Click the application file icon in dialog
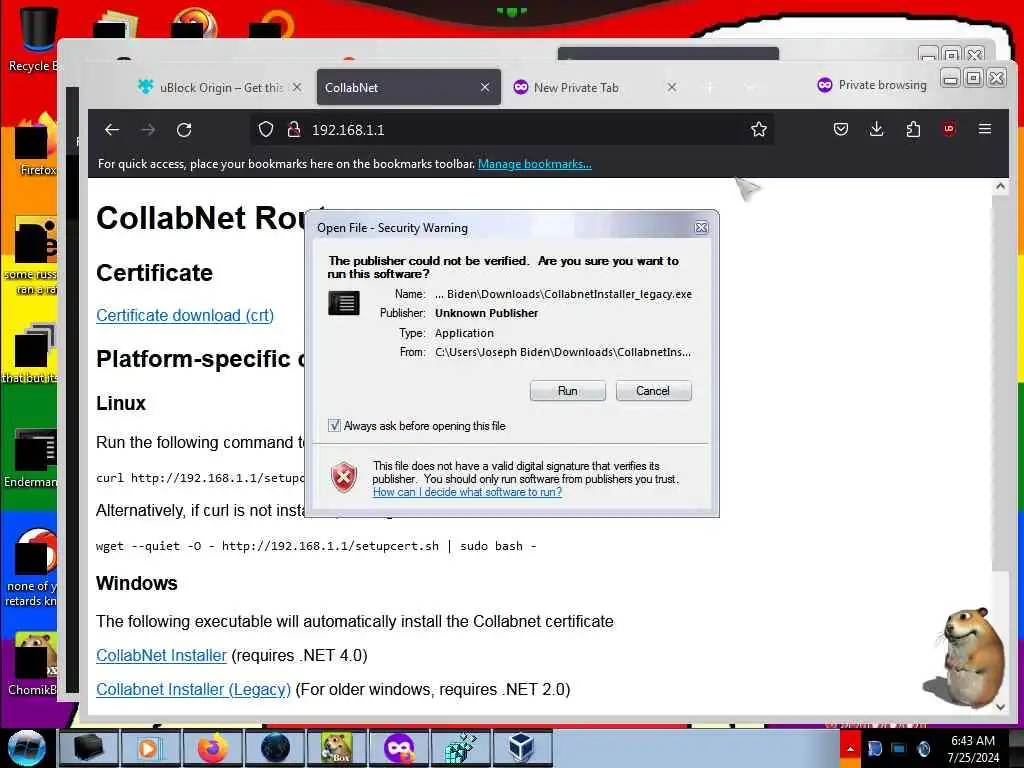The height and width of the screenshot is (768, 1024). [344, 303]
